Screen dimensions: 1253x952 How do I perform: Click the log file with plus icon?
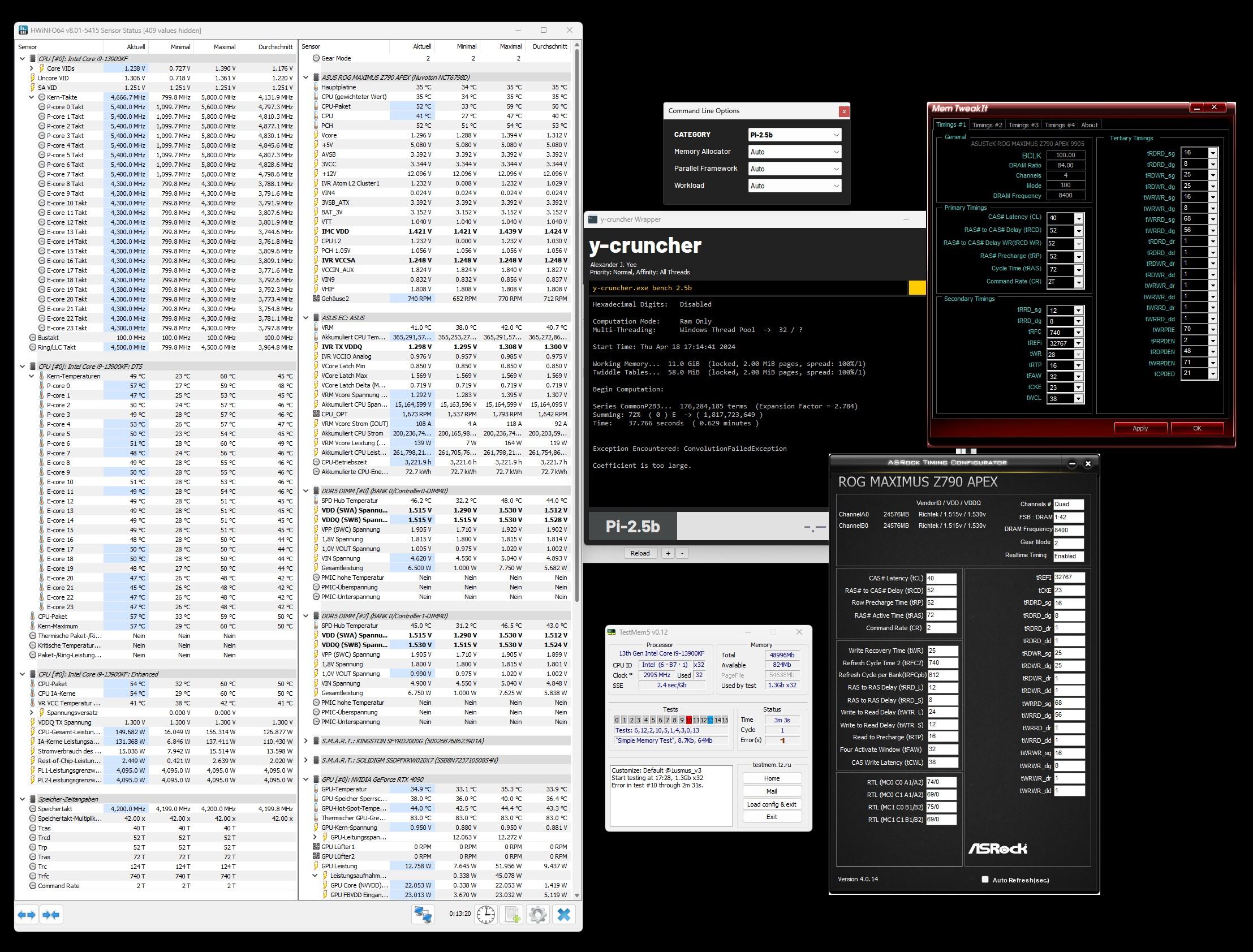coord(512,915)
